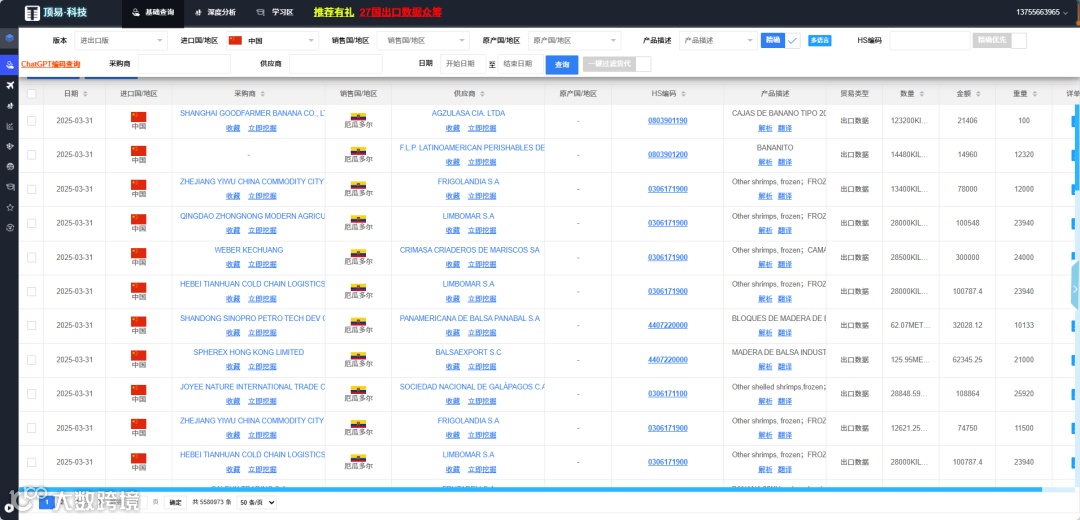The width and height of the screenshot is (1080, 520).
Task: Open HS code 4407220000 for BALSAEXPORT row
Action: [667, 360]
